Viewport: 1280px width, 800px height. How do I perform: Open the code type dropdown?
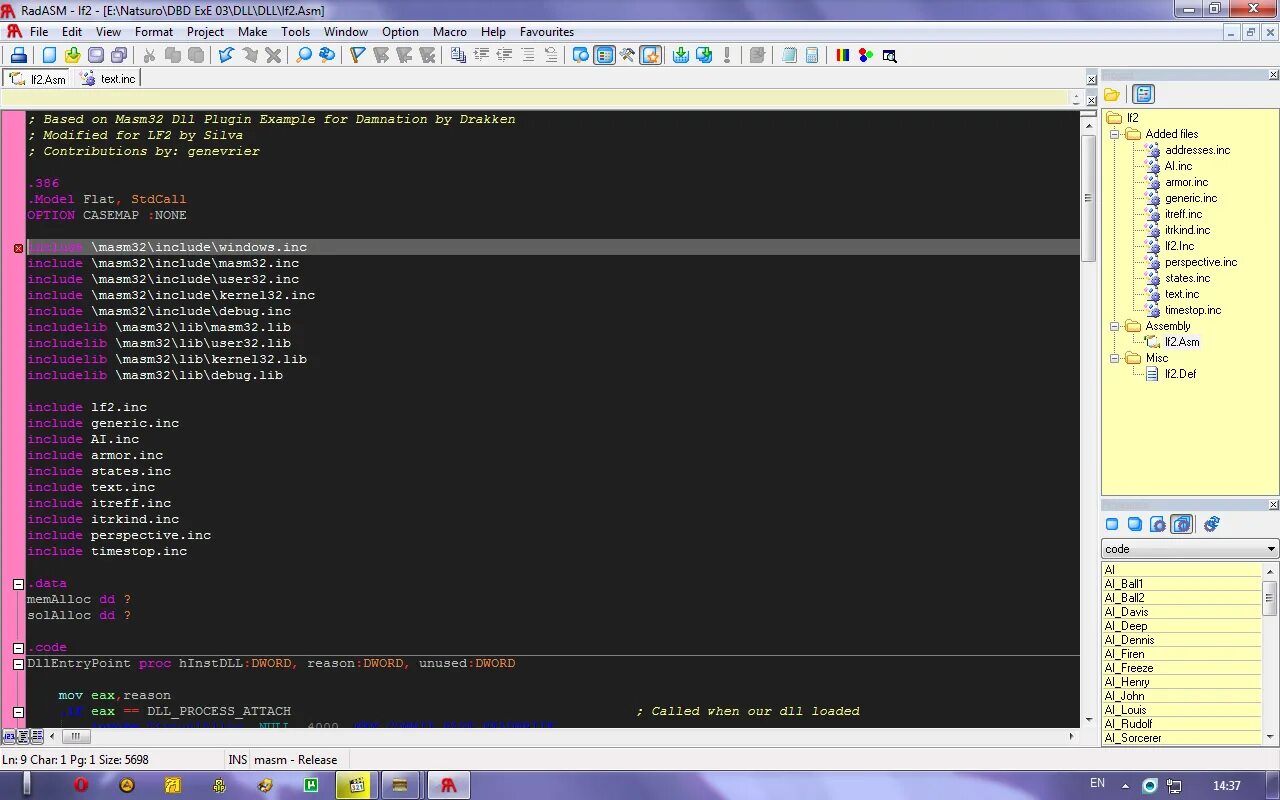(x=1190, y=549)
